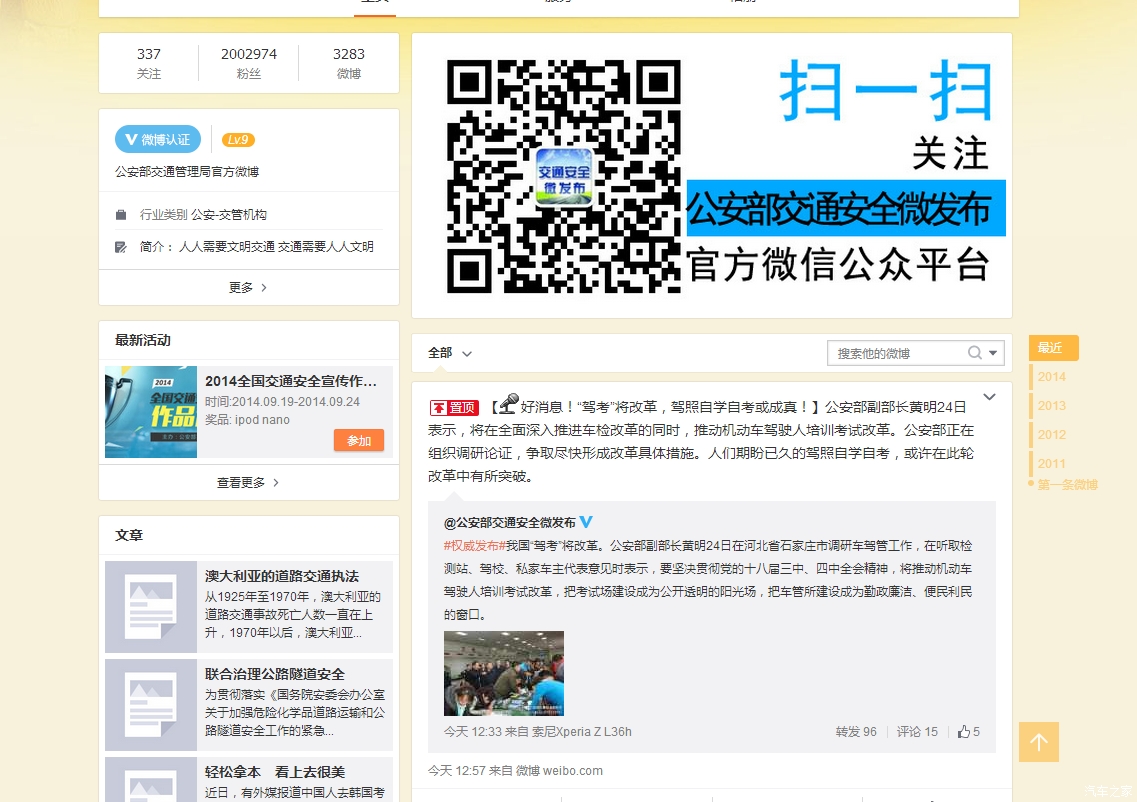Open article 联合治理公路隧道安全
Screen dimensions: 1137x802
coord(274,674)
